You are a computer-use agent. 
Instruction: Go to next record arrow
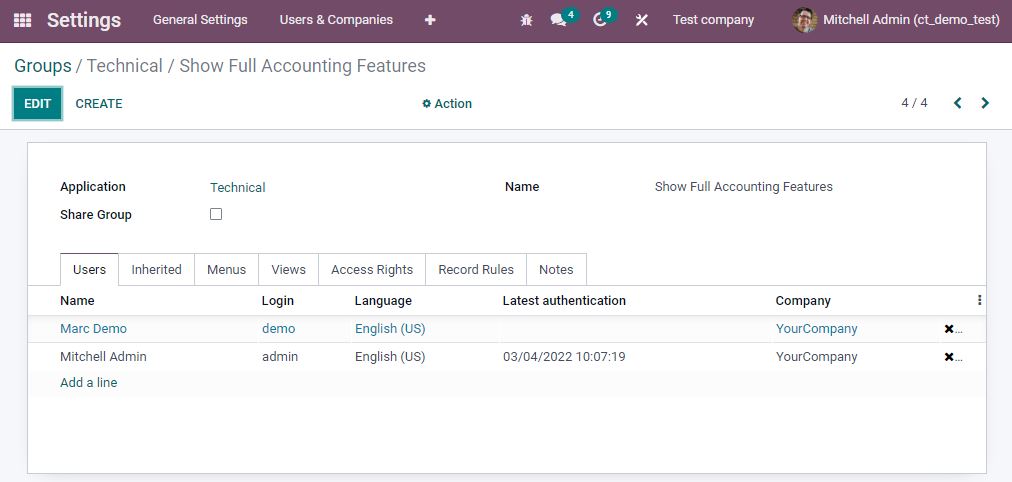(985, 103)
